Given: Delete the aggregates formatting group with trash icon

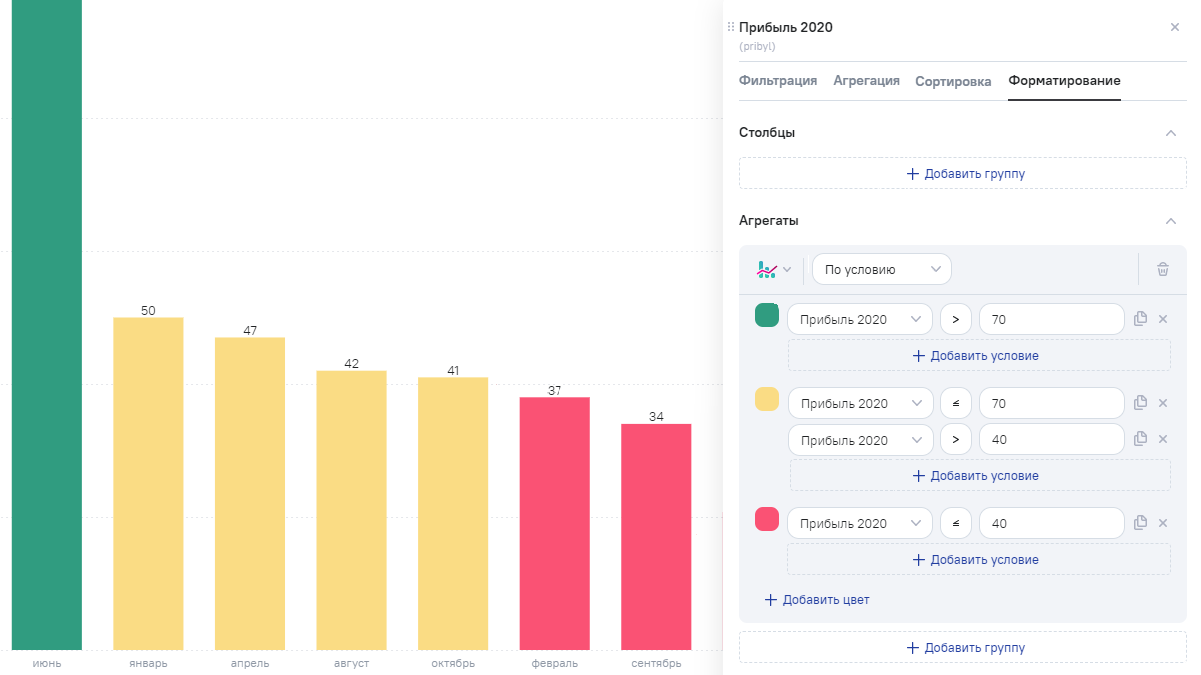Looking at the screenshot, I should (x=1162, y=269).
